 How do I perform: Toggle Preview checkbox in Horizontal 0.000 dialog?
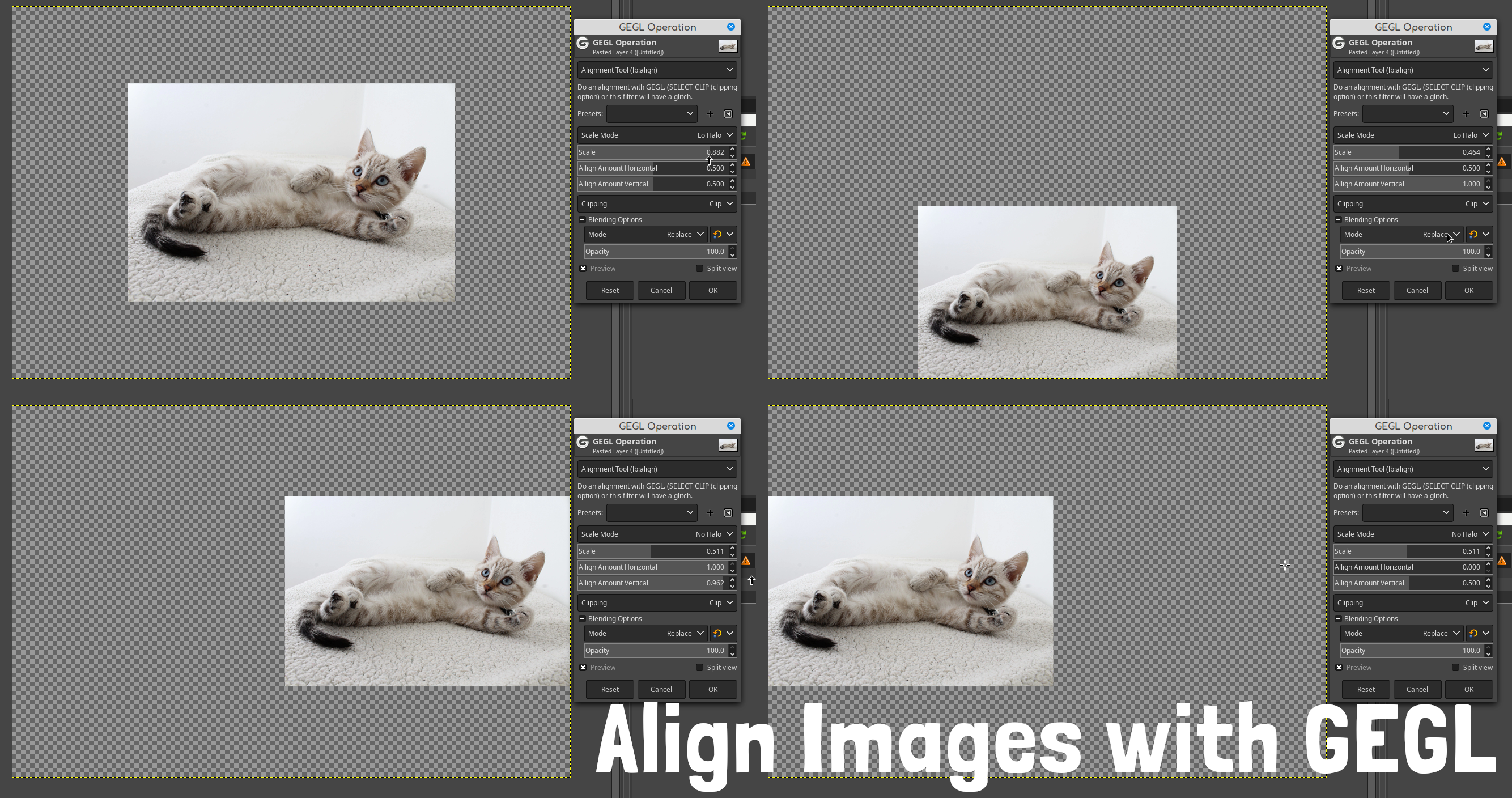coord(1339,667)
